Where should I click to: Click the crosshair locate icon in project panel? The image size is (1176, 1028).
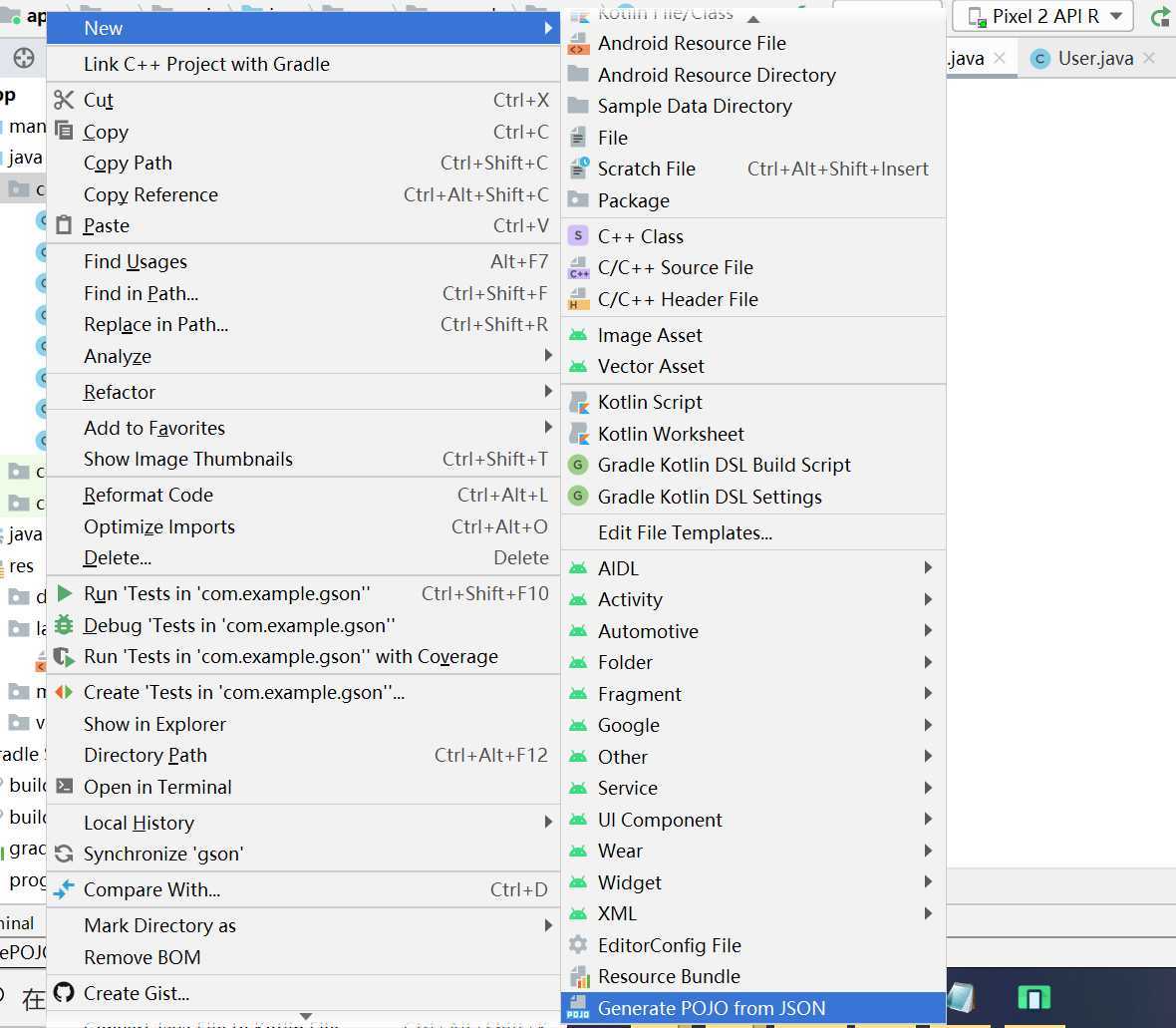(x=24, y=58)
